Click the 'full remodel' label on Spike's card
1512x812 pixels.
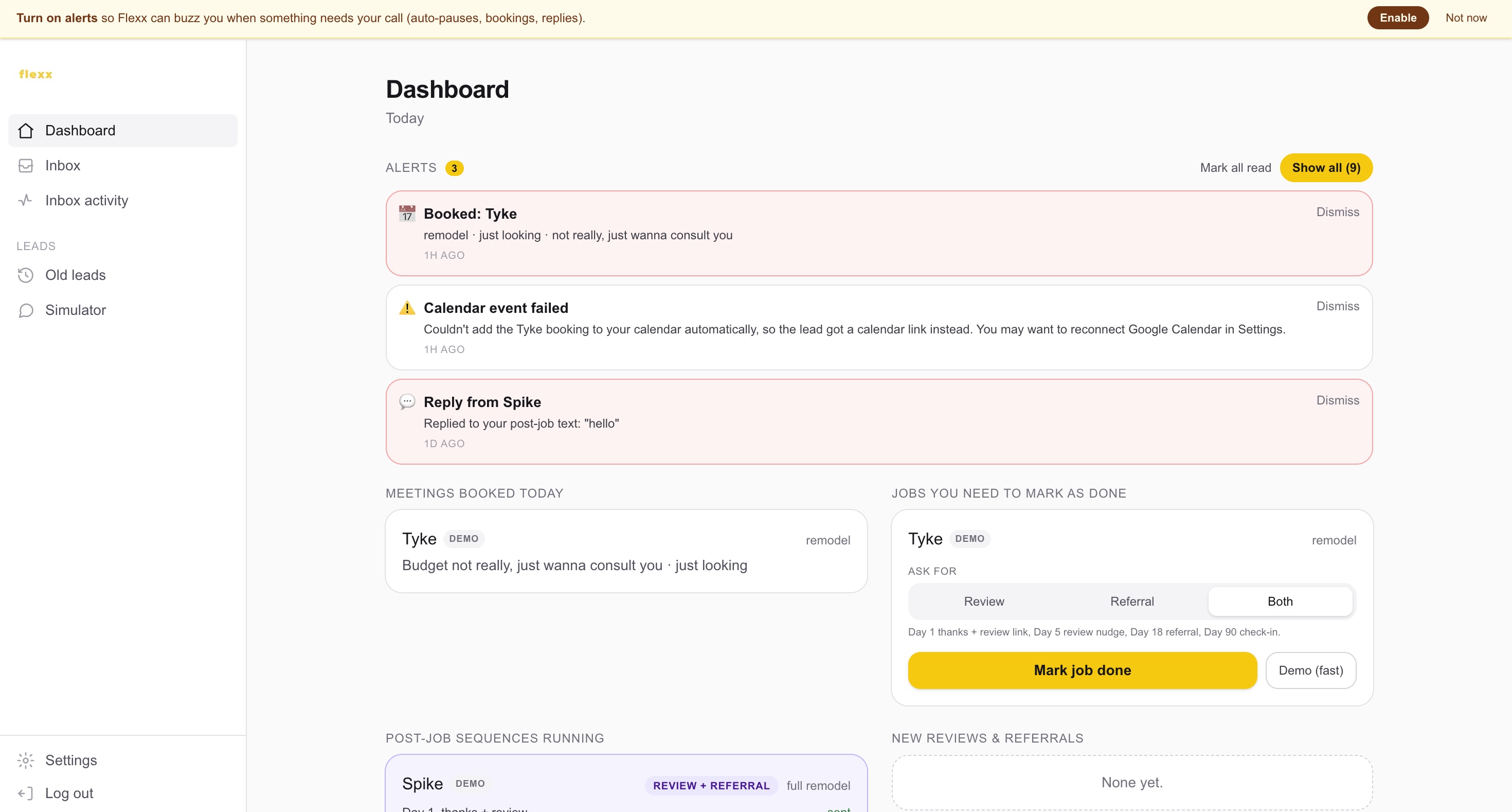click(x=818, y=786)
